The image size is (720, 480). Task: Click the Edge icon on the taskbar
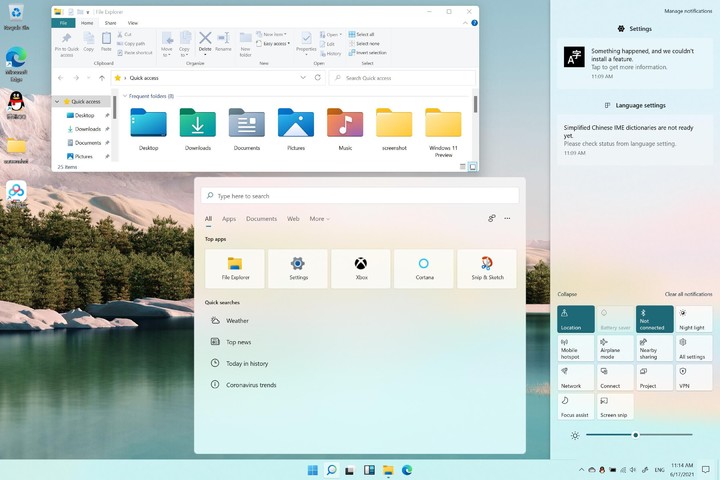407,470
